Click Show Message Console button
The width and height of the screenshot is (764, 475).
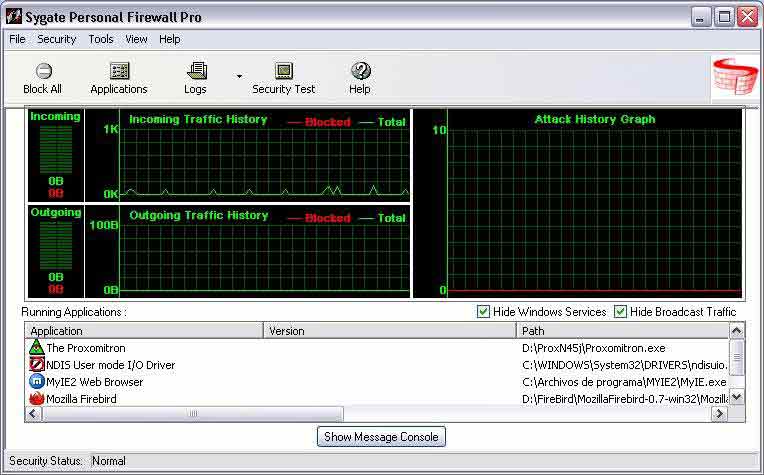click(381, 437)
